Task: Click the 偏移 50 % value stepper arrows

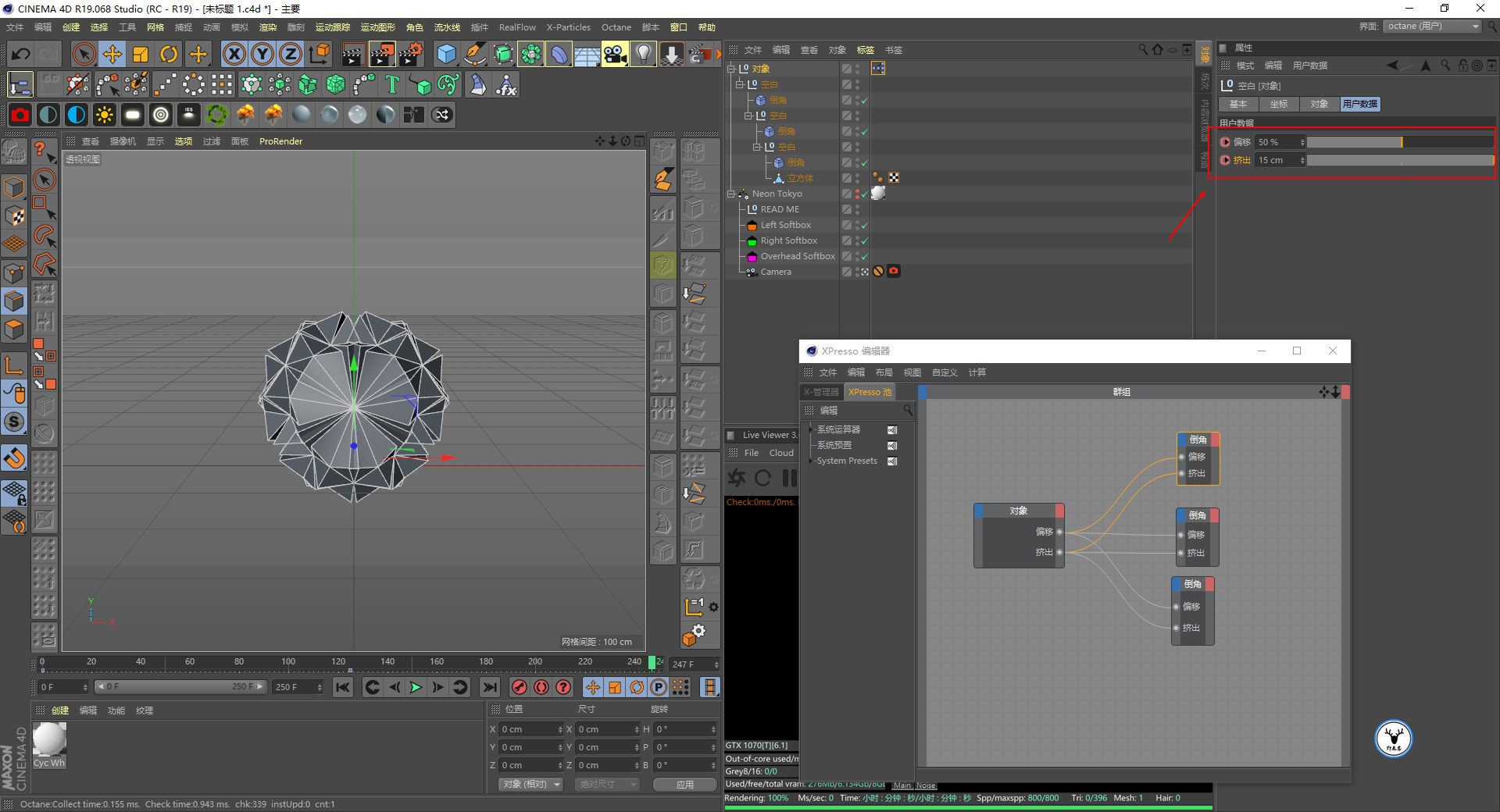Action: pyautogui.click(x=1302, y=142)
